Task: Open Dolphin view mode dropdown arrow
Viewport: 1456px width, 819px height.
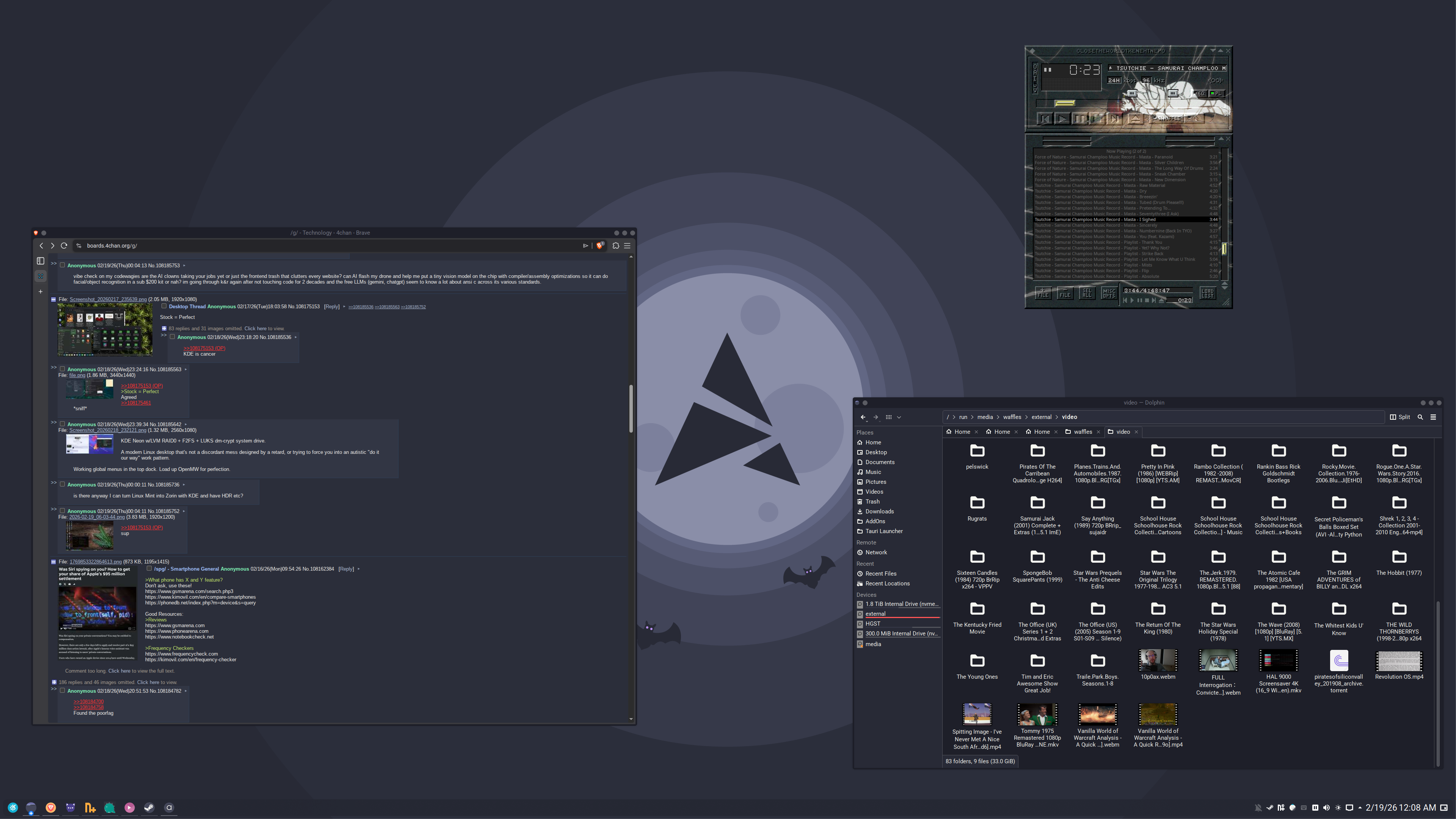Action: pos(899,417)
